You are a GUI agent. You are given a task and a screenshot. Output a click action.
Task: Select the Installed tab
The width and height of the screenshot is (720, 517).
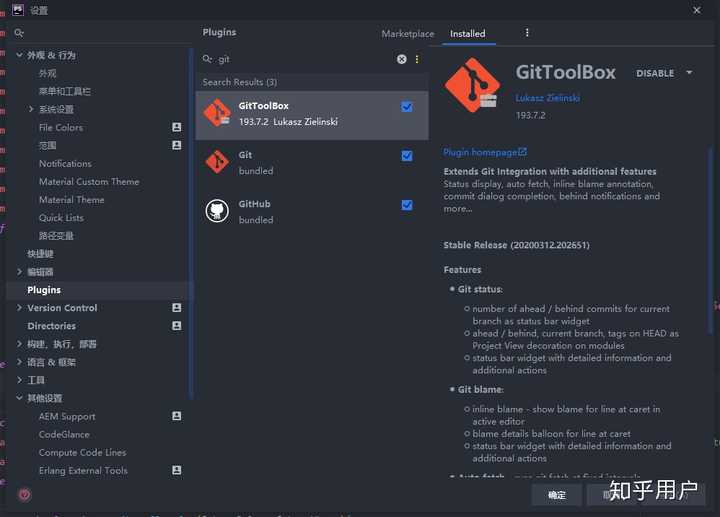tap(467, 34)
